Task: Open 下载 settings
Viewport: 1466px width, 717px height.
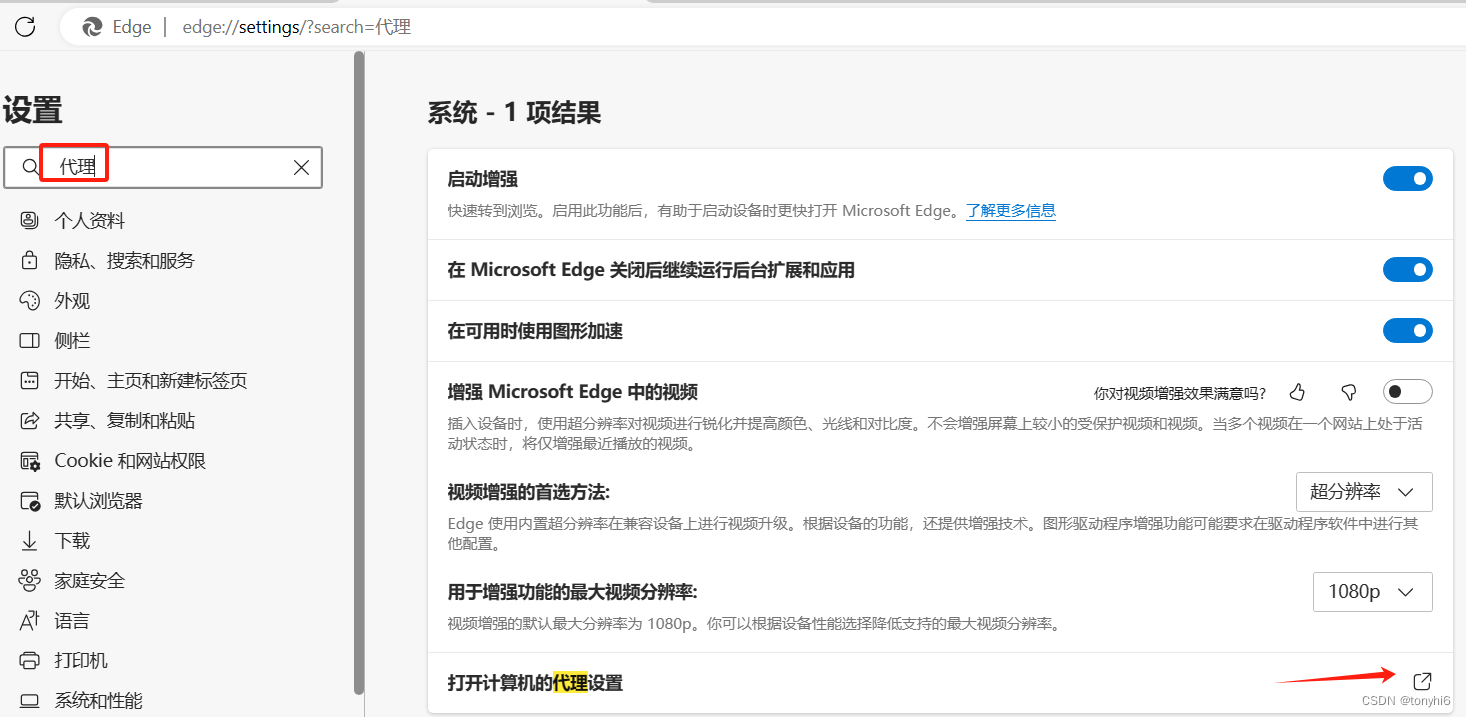Action: coord(72,541)
